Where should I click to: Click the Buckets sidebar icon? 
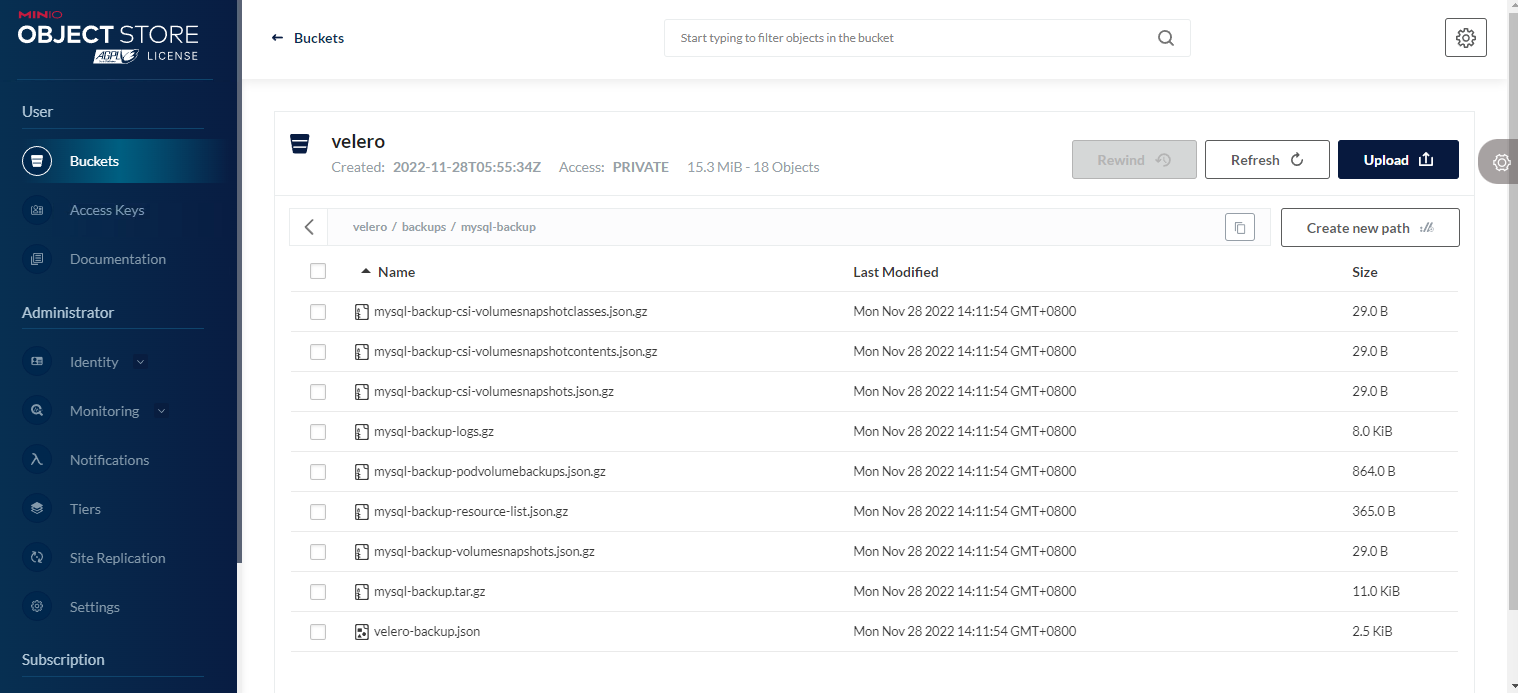pos(37,161)
